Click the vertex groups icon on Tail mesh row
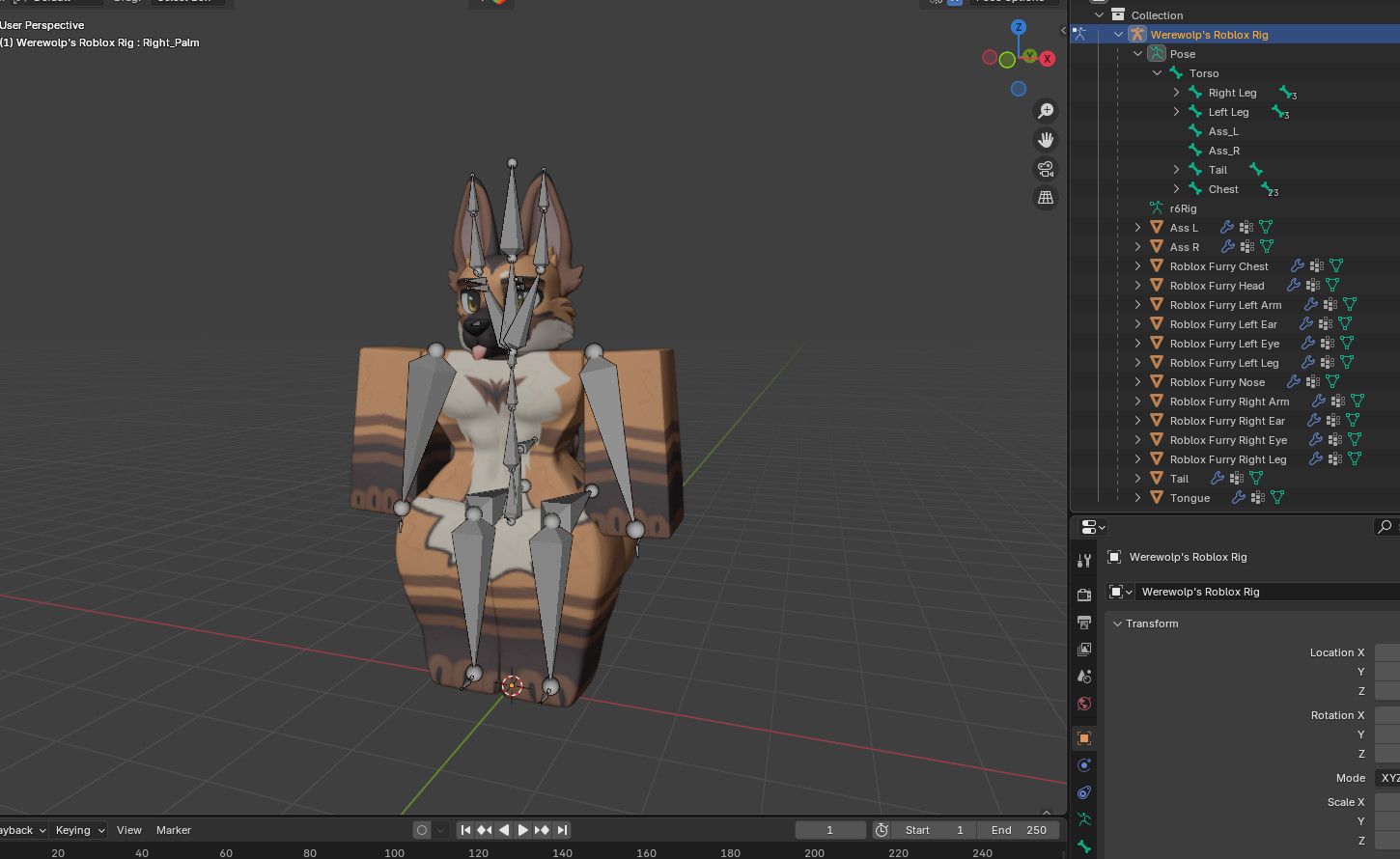The image size is (1400, 859). [1237, 479]
